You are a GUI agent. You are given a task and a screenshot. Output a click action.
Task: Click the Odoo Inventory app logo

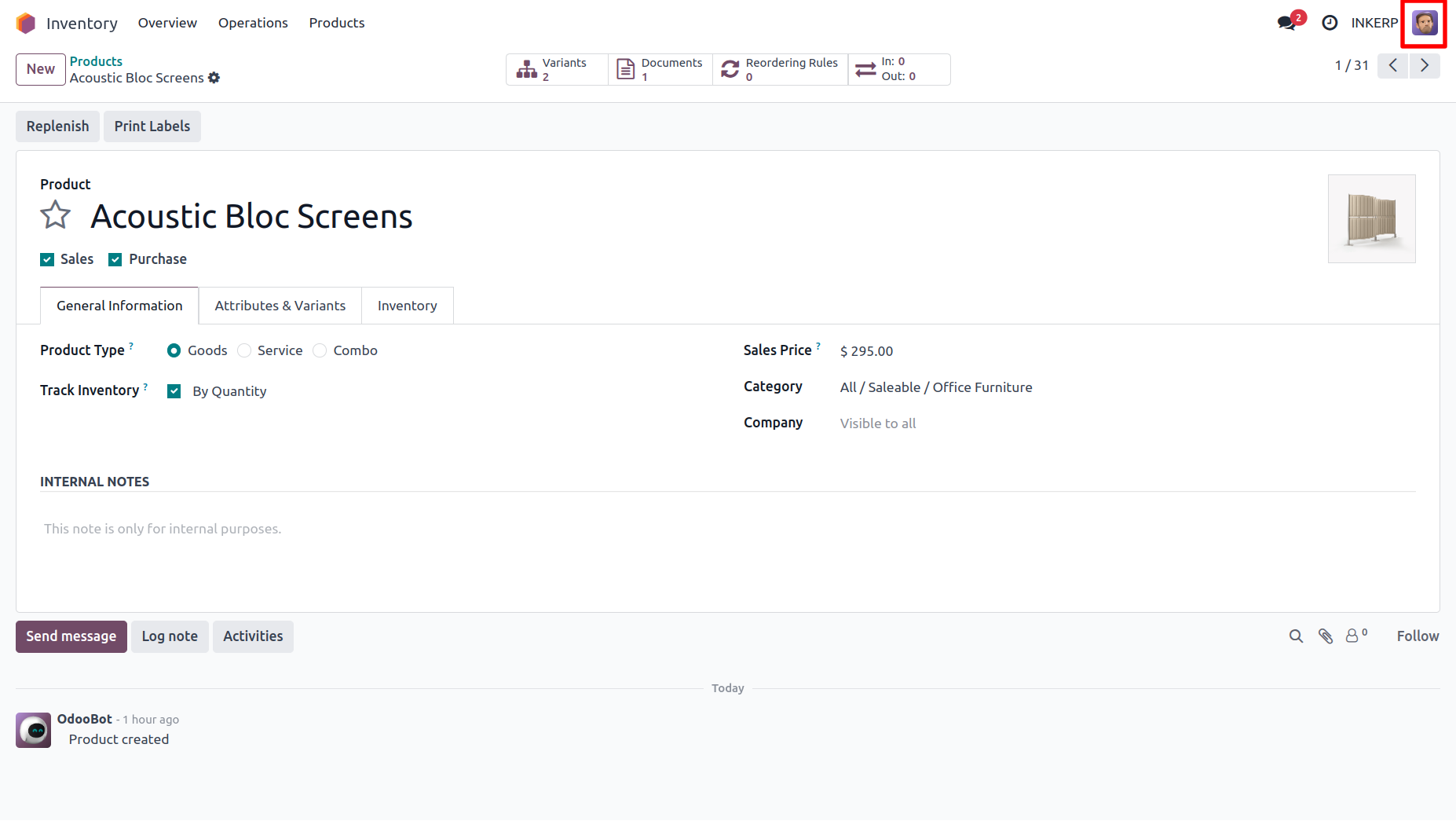(26, 23)
